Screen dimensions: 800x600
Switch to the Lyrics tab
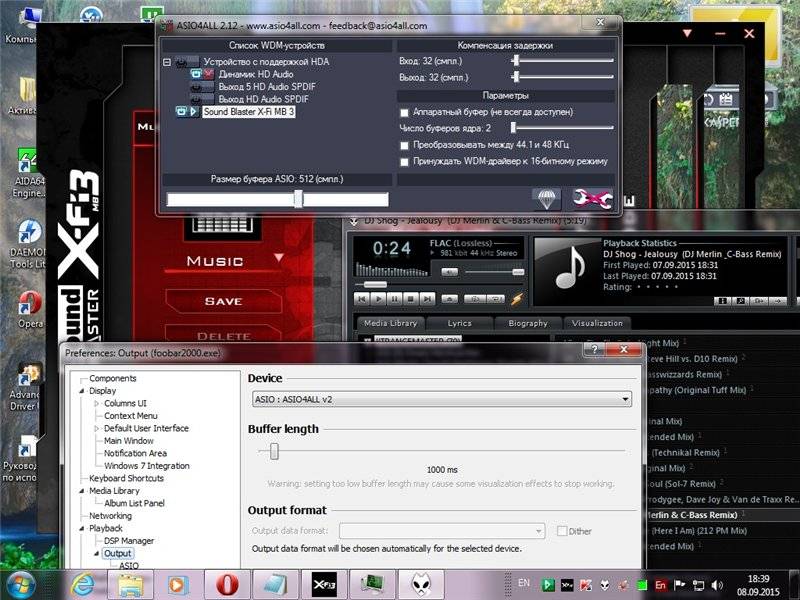[x=460, y=323]
